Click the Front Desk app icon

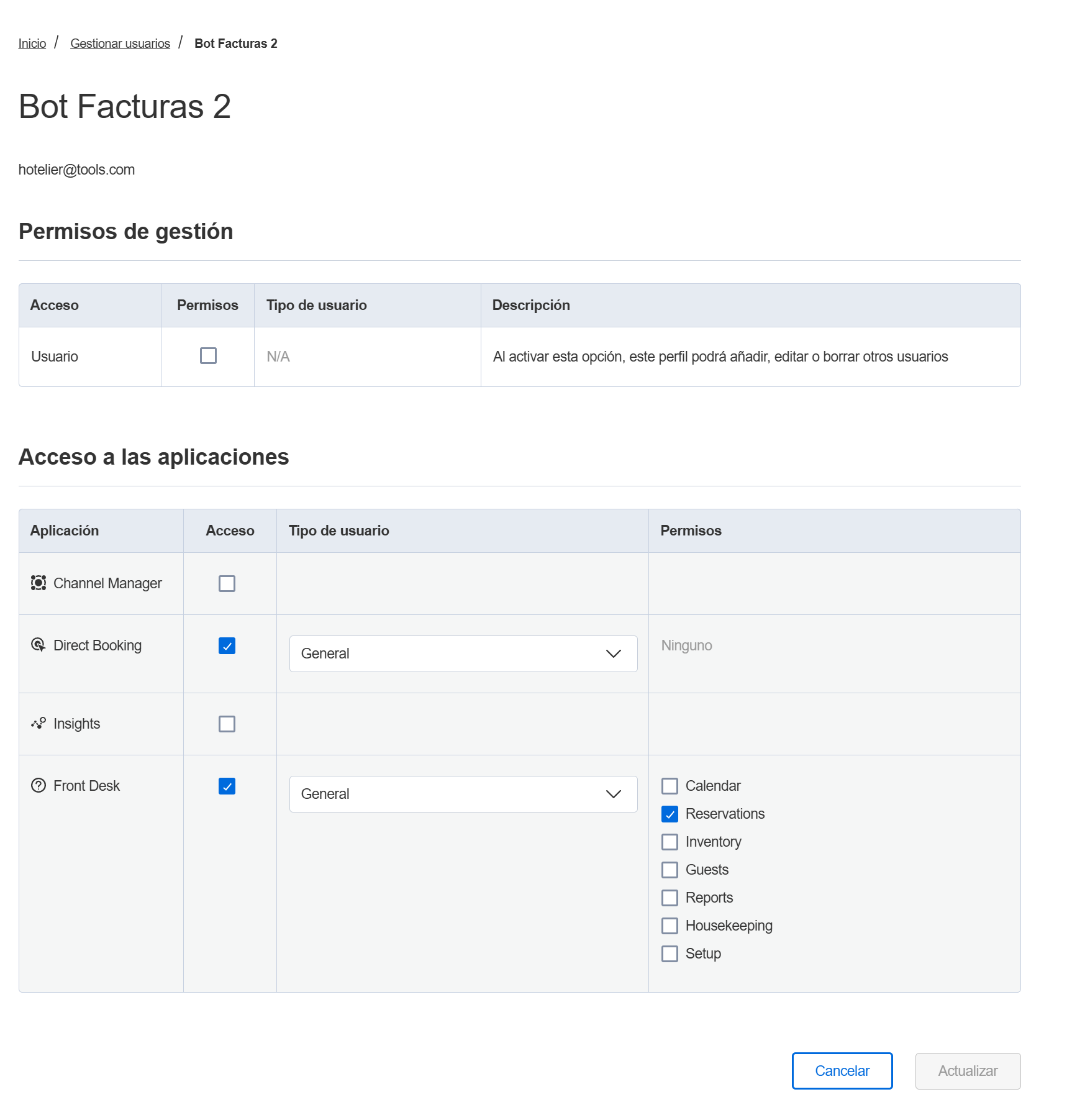click(x=39, y=785)
